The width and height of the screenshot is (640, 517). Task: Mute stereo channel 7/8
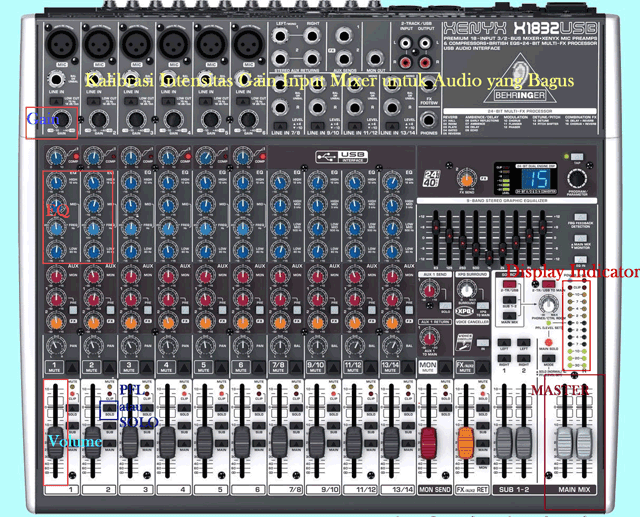coord(297,367)
